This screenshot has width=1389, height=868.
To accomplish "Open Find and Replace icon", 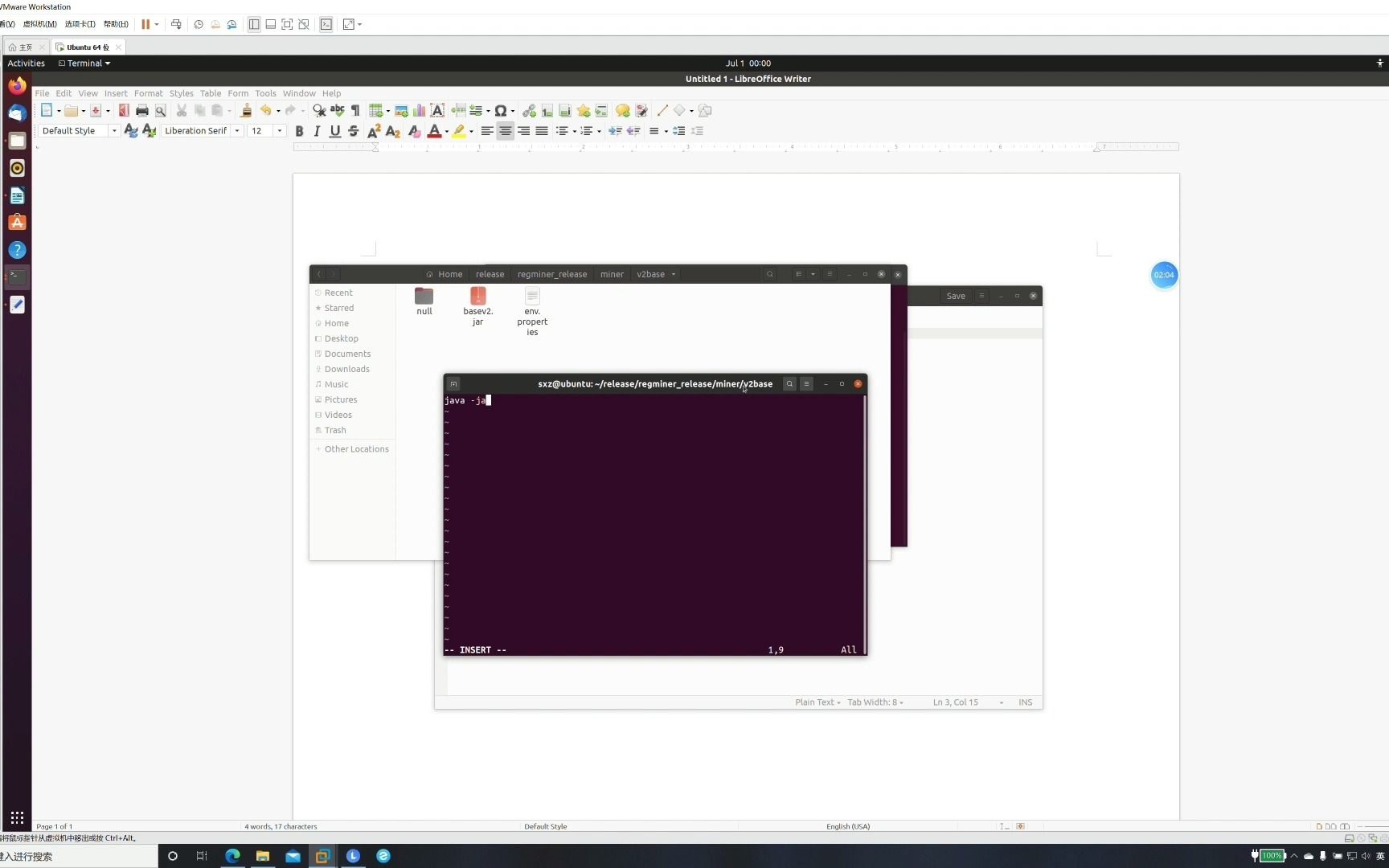I will tap(319, 111).
